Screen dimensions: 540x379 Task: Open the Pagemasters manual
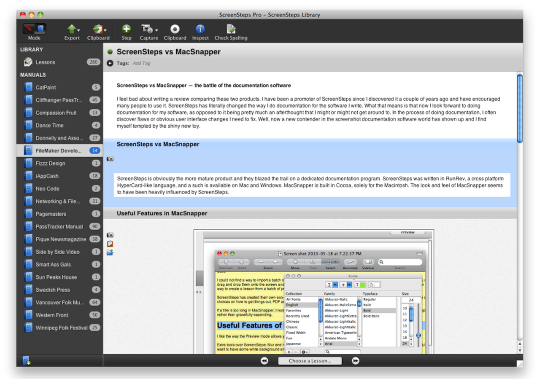(59, 214)
